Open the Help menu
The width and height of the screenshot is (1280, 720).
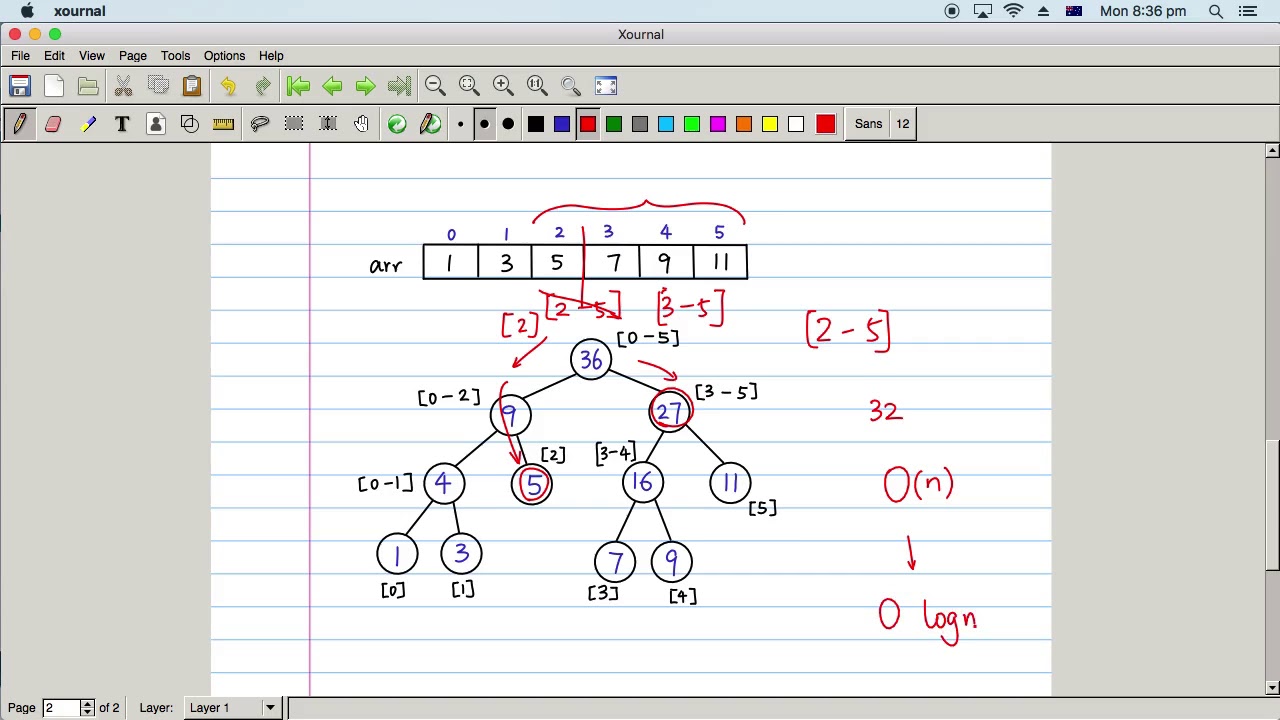click(x=271, y=56)
